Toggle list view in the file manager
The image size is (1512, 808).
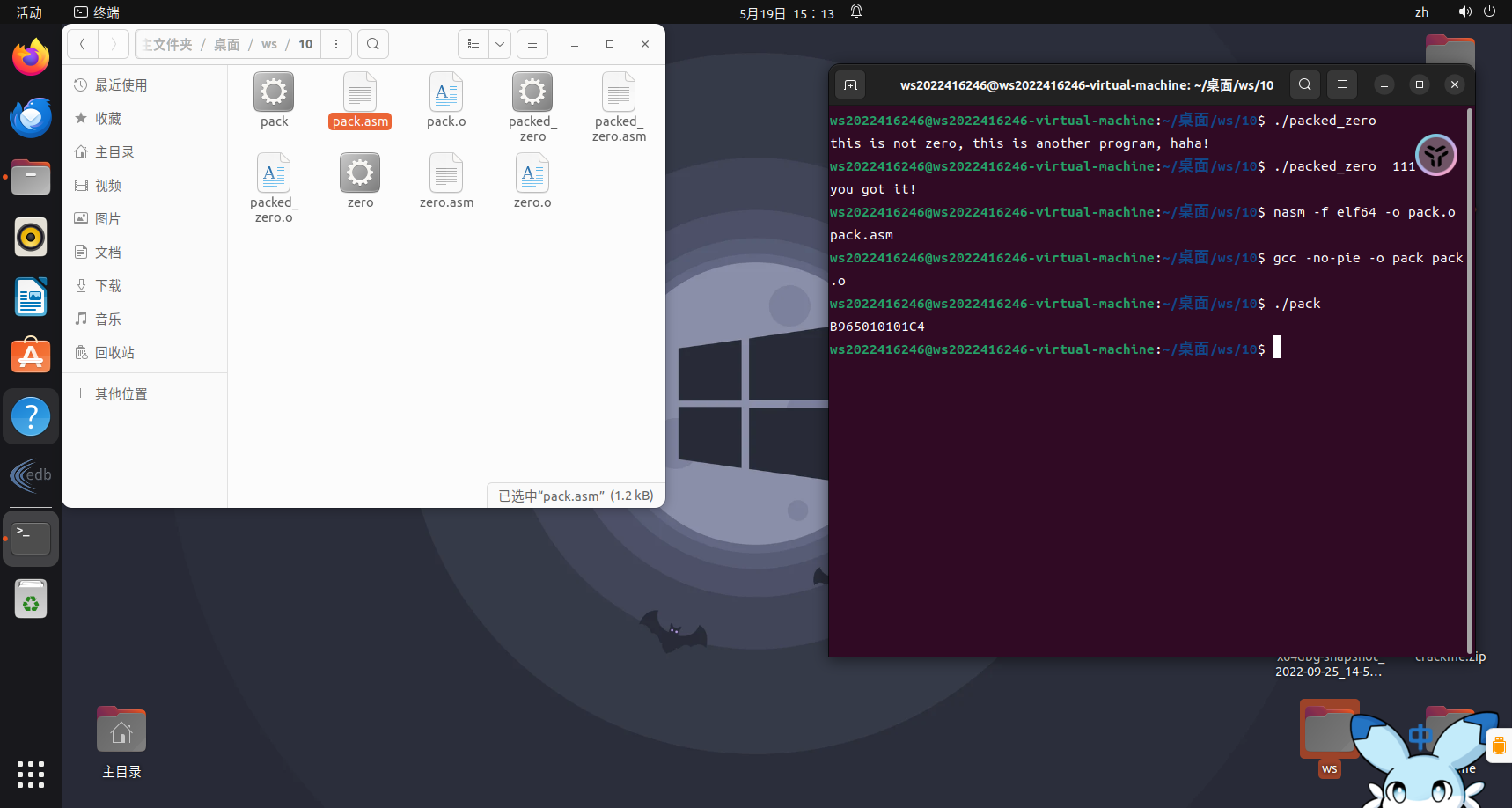[473, 44]
